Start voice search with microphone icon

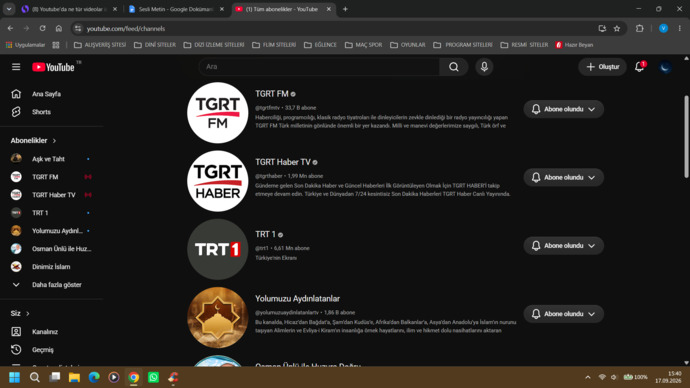pyautogui.click(x=484, y=67)
